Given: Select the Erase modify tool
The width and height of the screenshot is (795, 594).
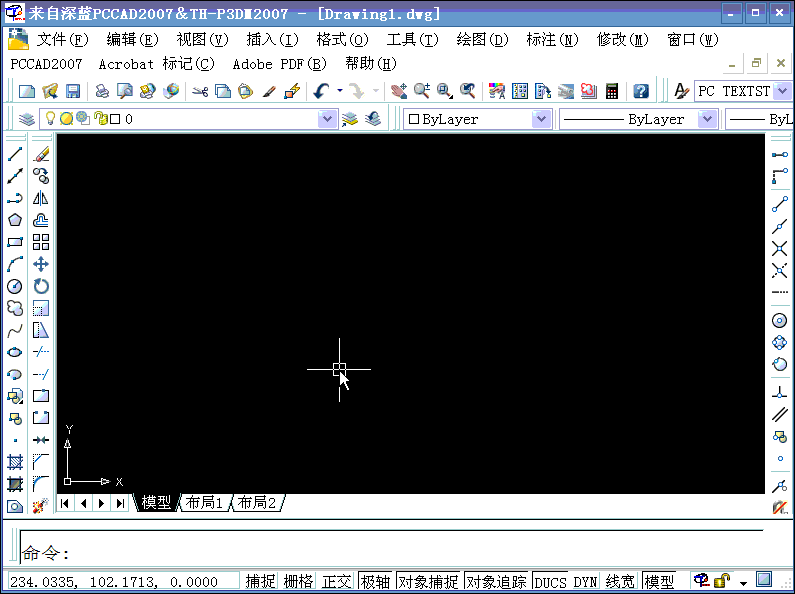Looking at the screenshot, I should 41,154.
